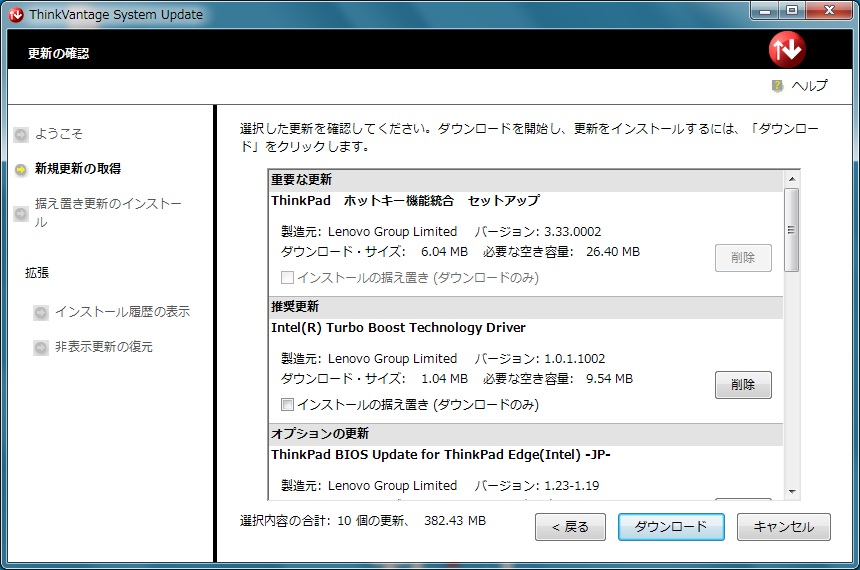Close the System Update window
This screenshot has height=570, width=860.
click(829, 10)
